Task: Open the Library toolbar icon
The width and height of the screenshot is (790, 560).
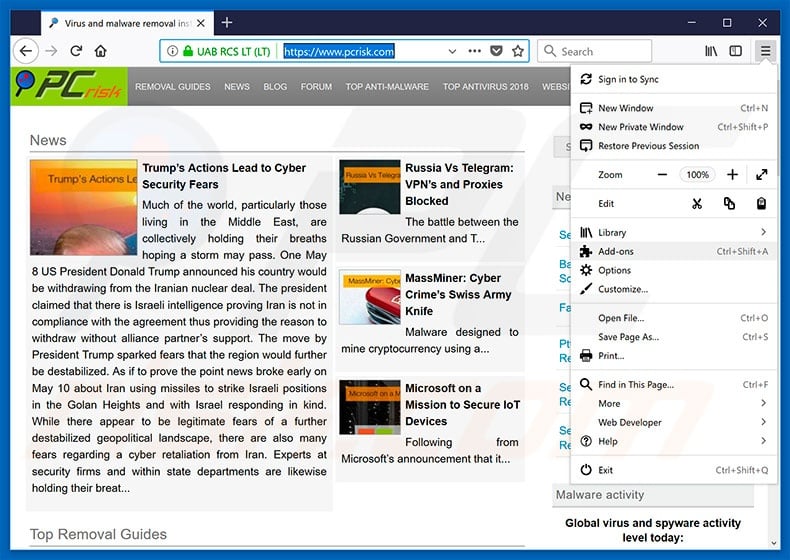Action: point(711,51)
